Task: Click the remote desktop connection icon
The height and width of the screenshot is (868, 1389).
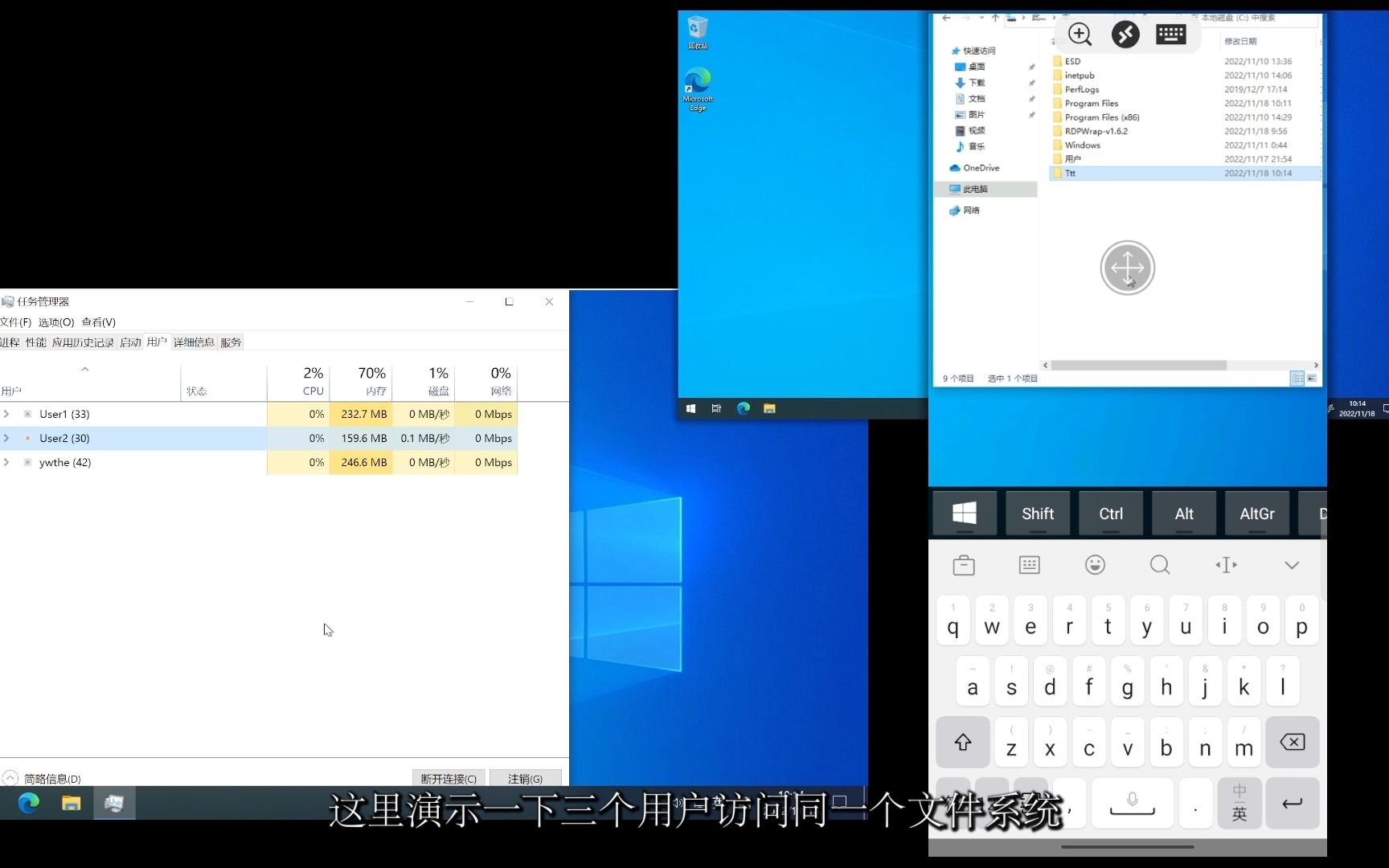Action: [1125, 35]
